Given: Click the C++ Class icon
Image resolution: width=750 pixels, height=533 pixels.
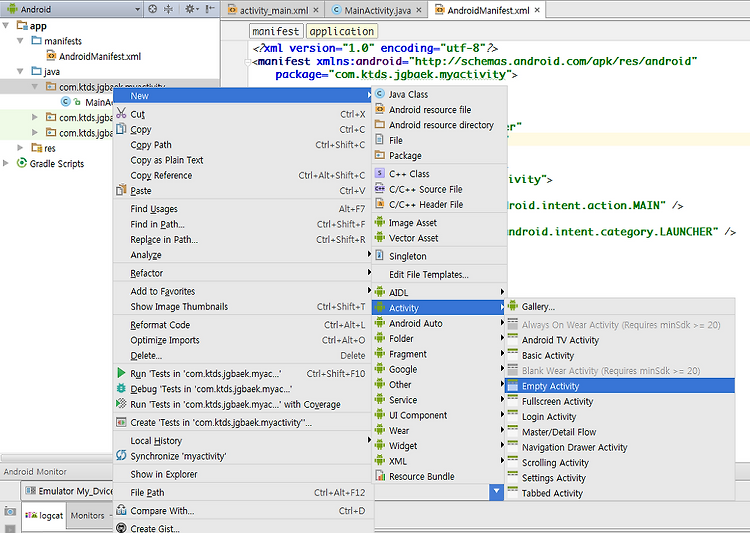Looking at the screenshot, I should pos(380,173).
